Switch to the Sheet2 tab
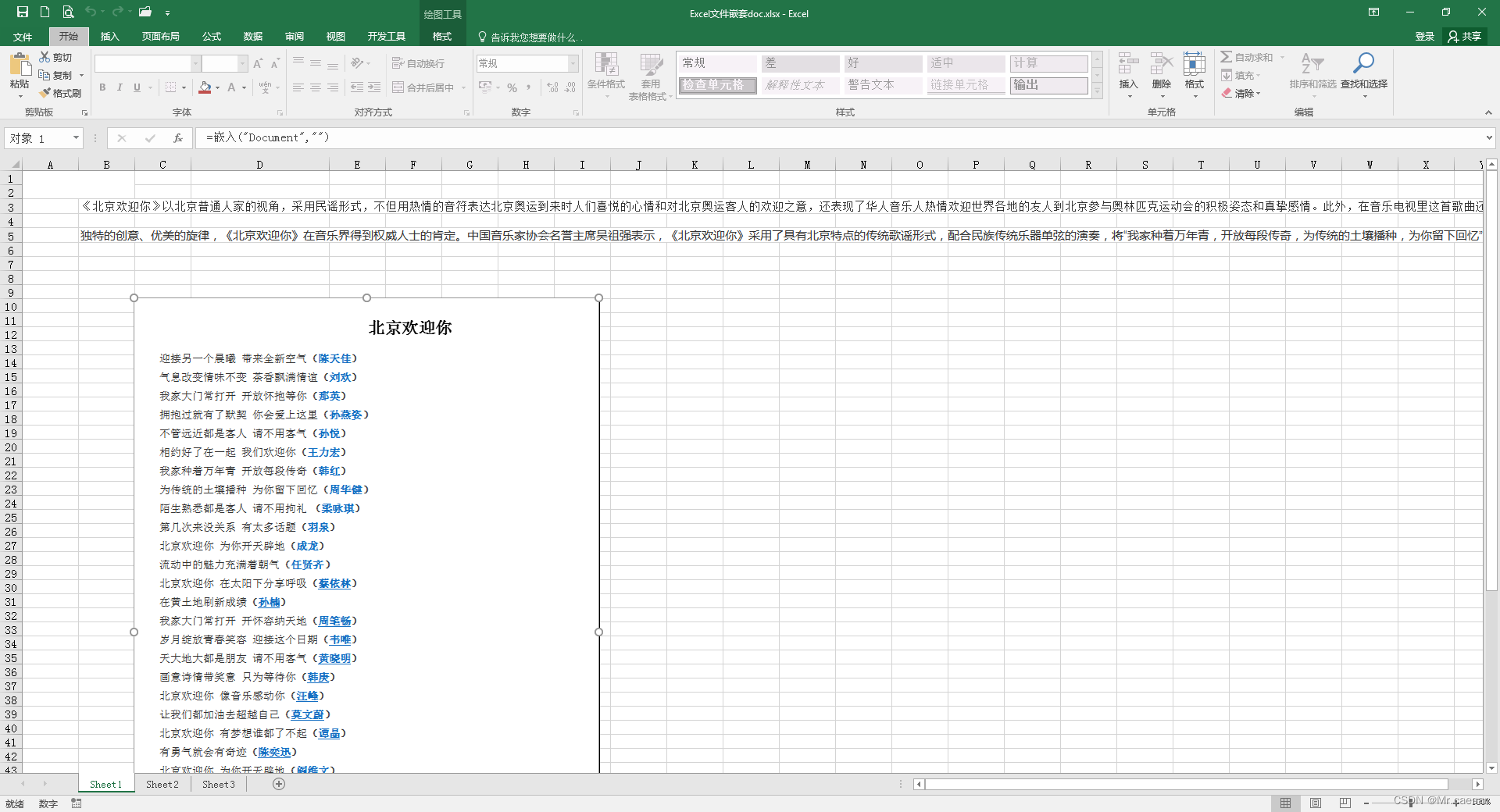Image resolution: width=1500 pixels, height=812 pixels. (162, 784)
